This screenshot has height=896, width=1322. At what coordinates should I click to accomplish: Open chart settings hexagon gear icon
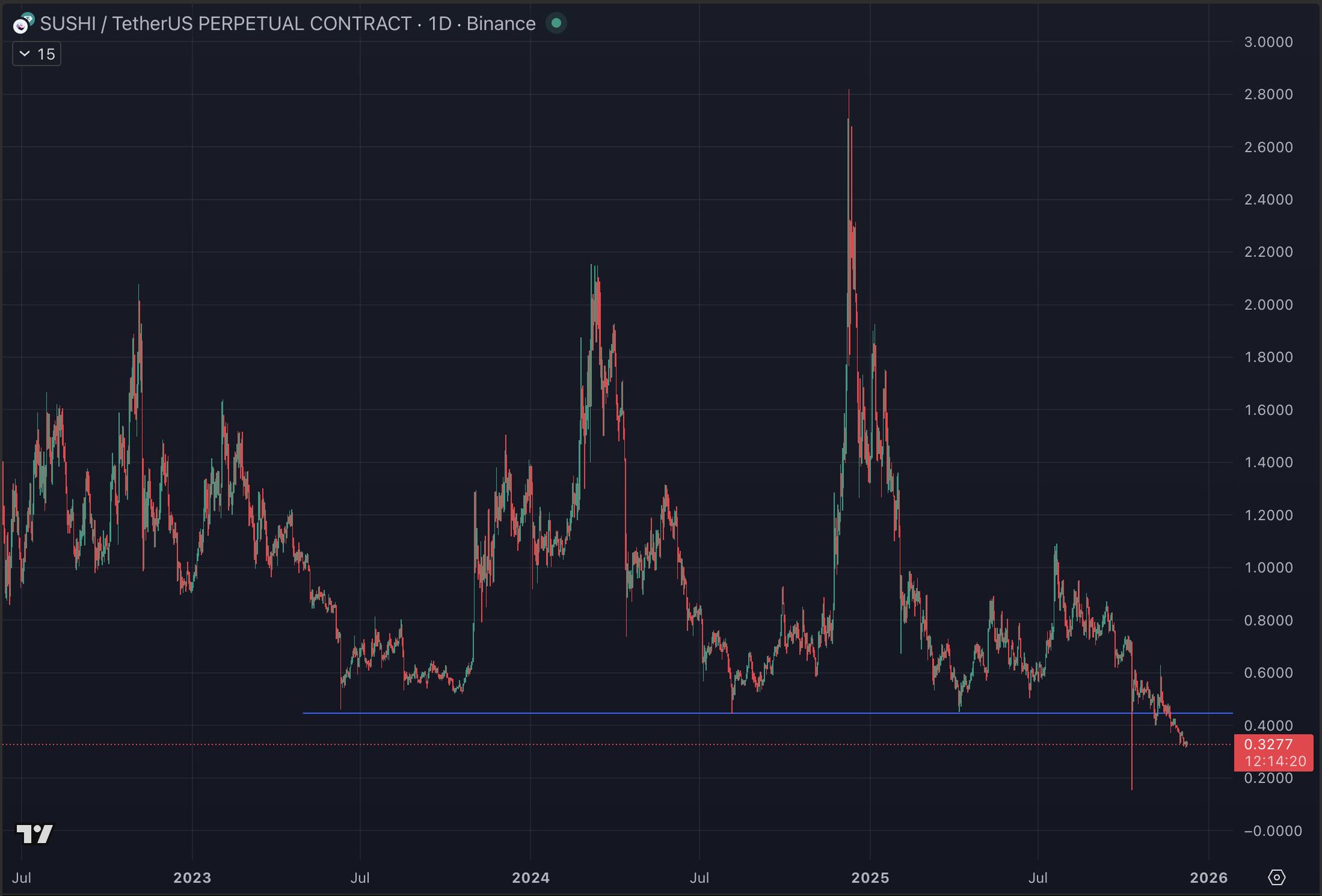(x=1276, y=877)
